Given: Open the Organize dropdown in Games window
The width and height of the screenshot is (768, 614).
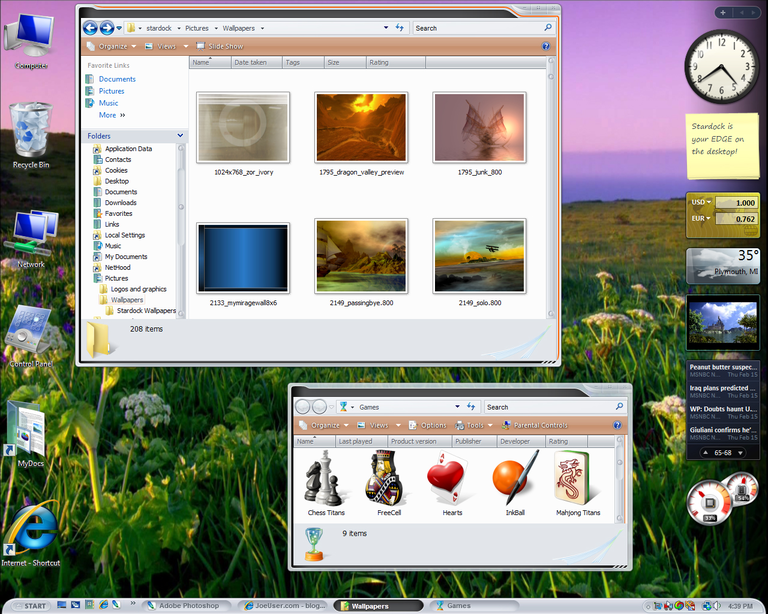Looking at the screenshot, I should click(x=324, y=425).
